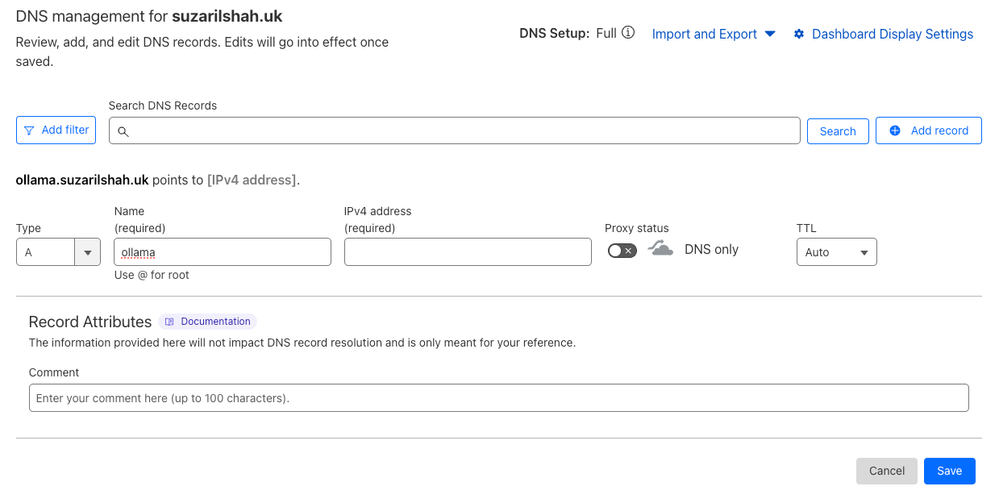Toggle the Proxy status switch
The image size is (999, 494).
coord(622,251)
